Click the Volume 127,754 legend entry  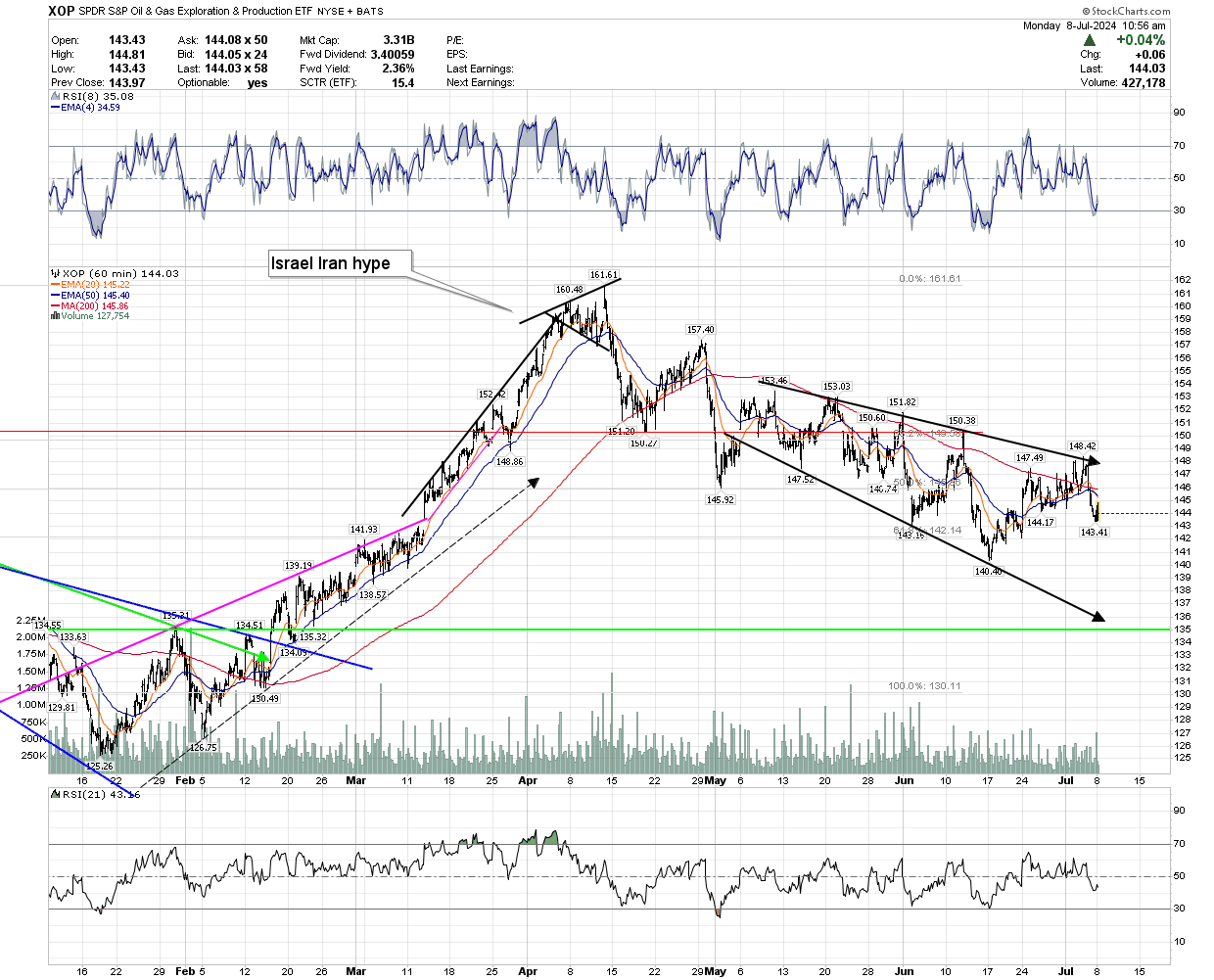point(95,316)
